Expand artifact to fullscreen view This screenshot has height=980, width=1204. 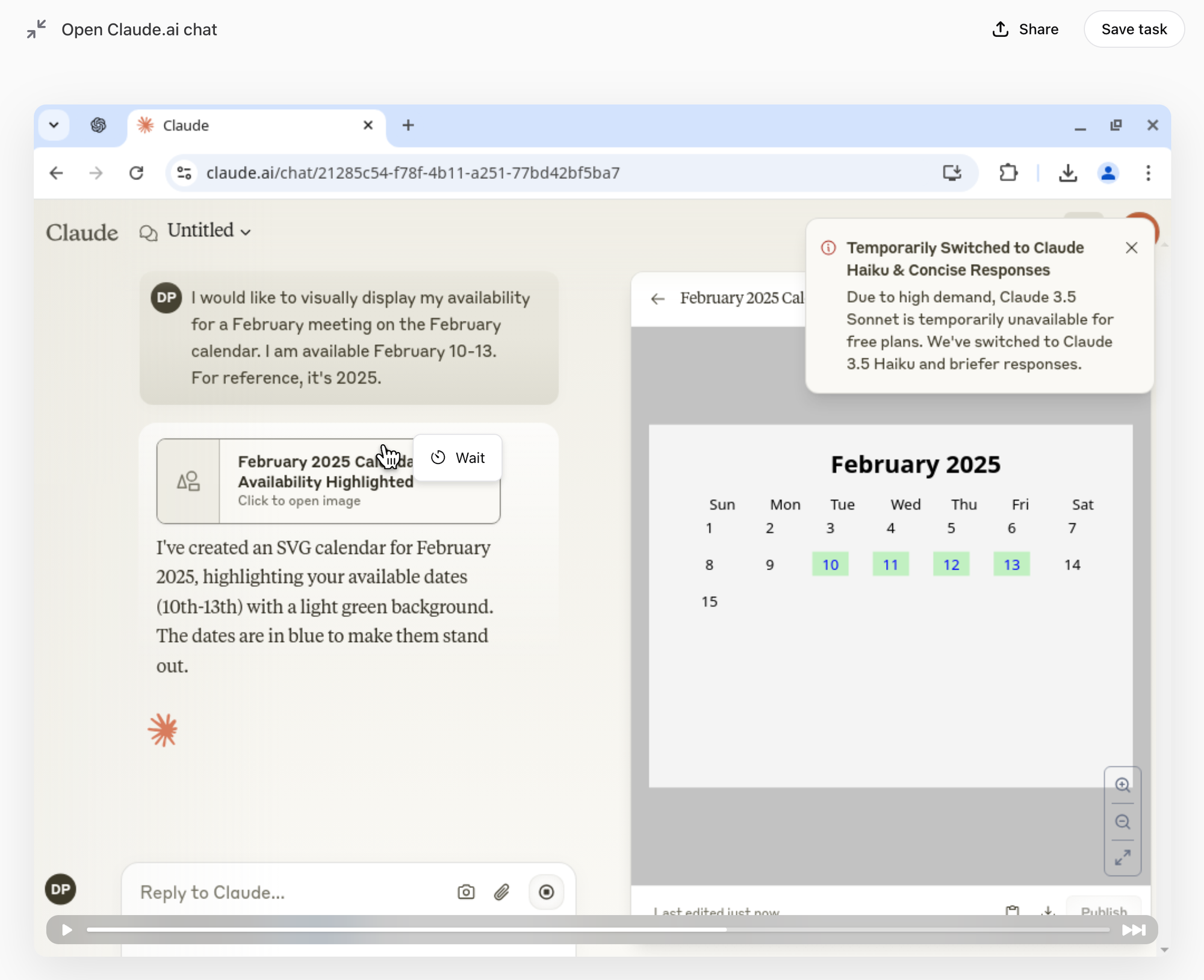click(1122, 858)
